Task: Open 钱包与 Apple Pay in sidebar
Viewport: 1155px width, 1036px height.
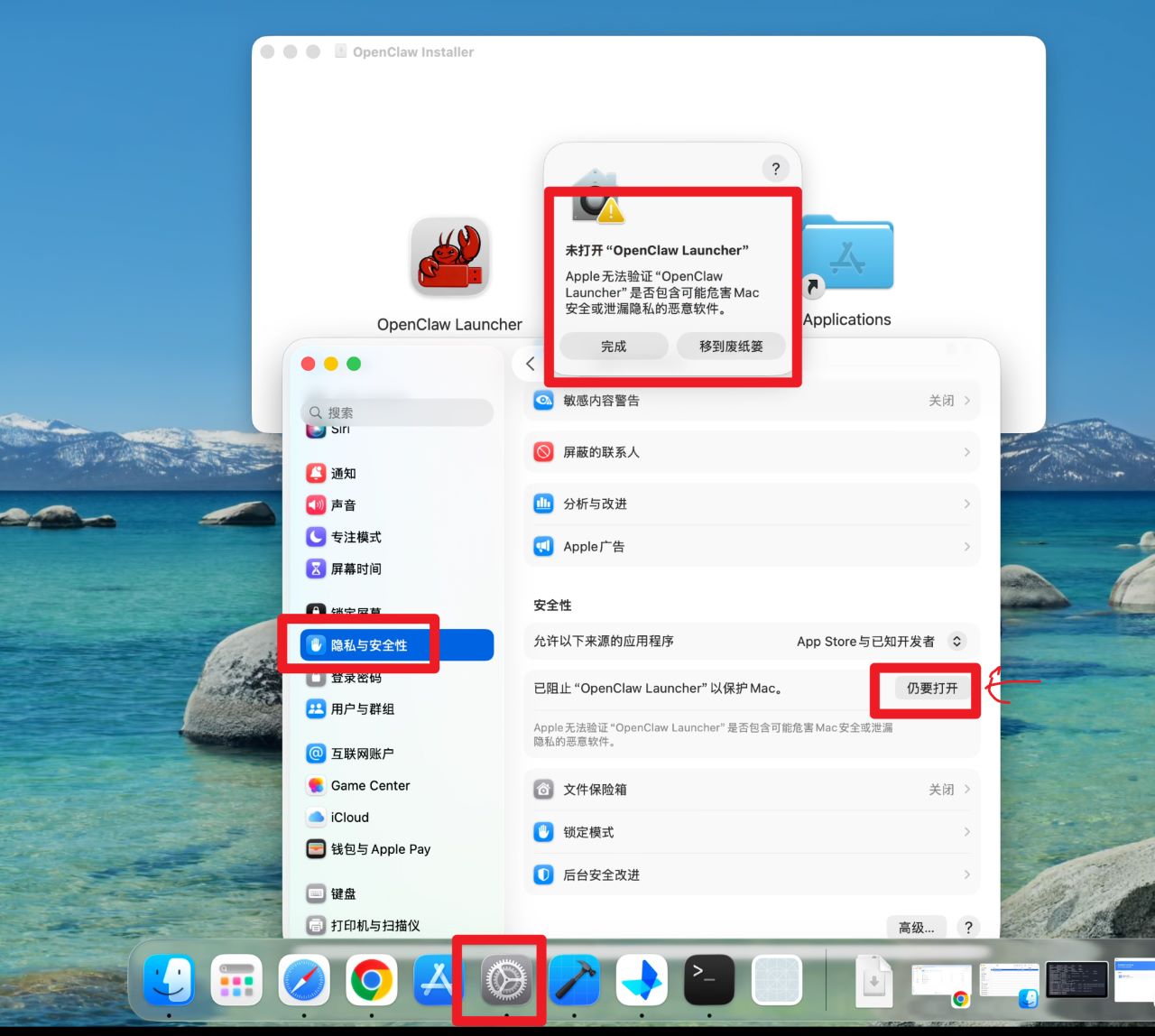Action: tap(380, 848)
